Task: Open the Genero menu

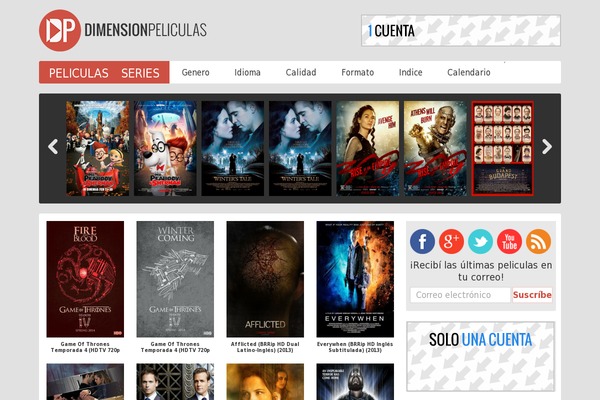Action: click(196, 72)
